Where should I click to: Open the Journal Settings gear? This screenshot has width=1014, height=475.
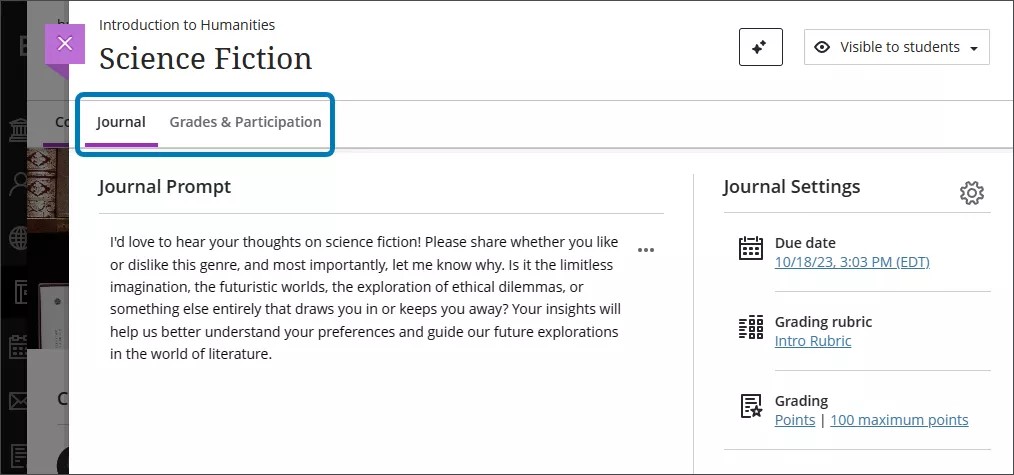971,193
